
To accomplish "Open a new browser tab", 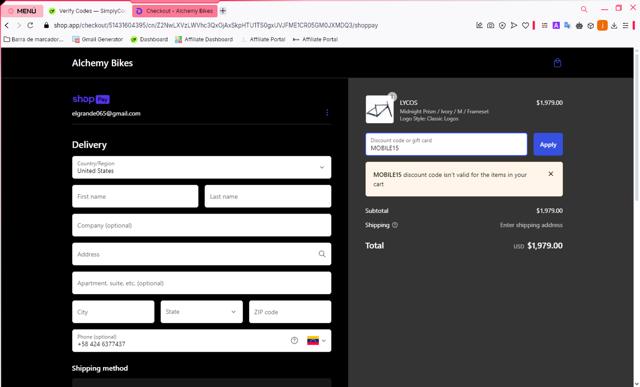I will tap(223, 11).
